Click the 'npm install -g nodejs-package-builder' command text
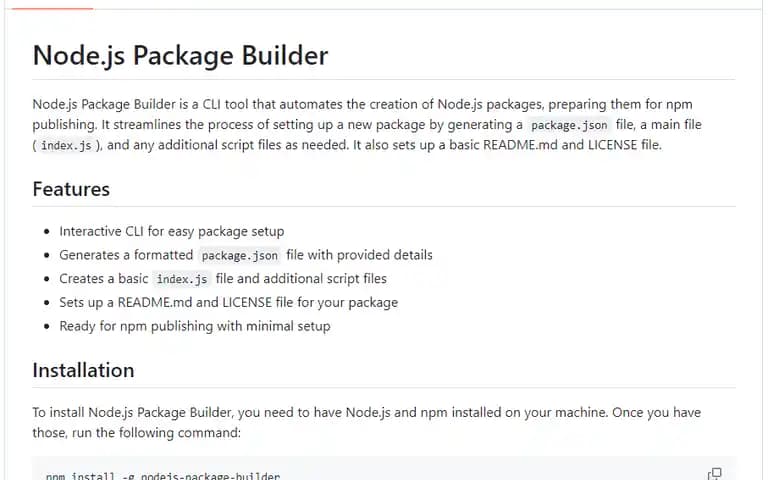 point(163,476)
